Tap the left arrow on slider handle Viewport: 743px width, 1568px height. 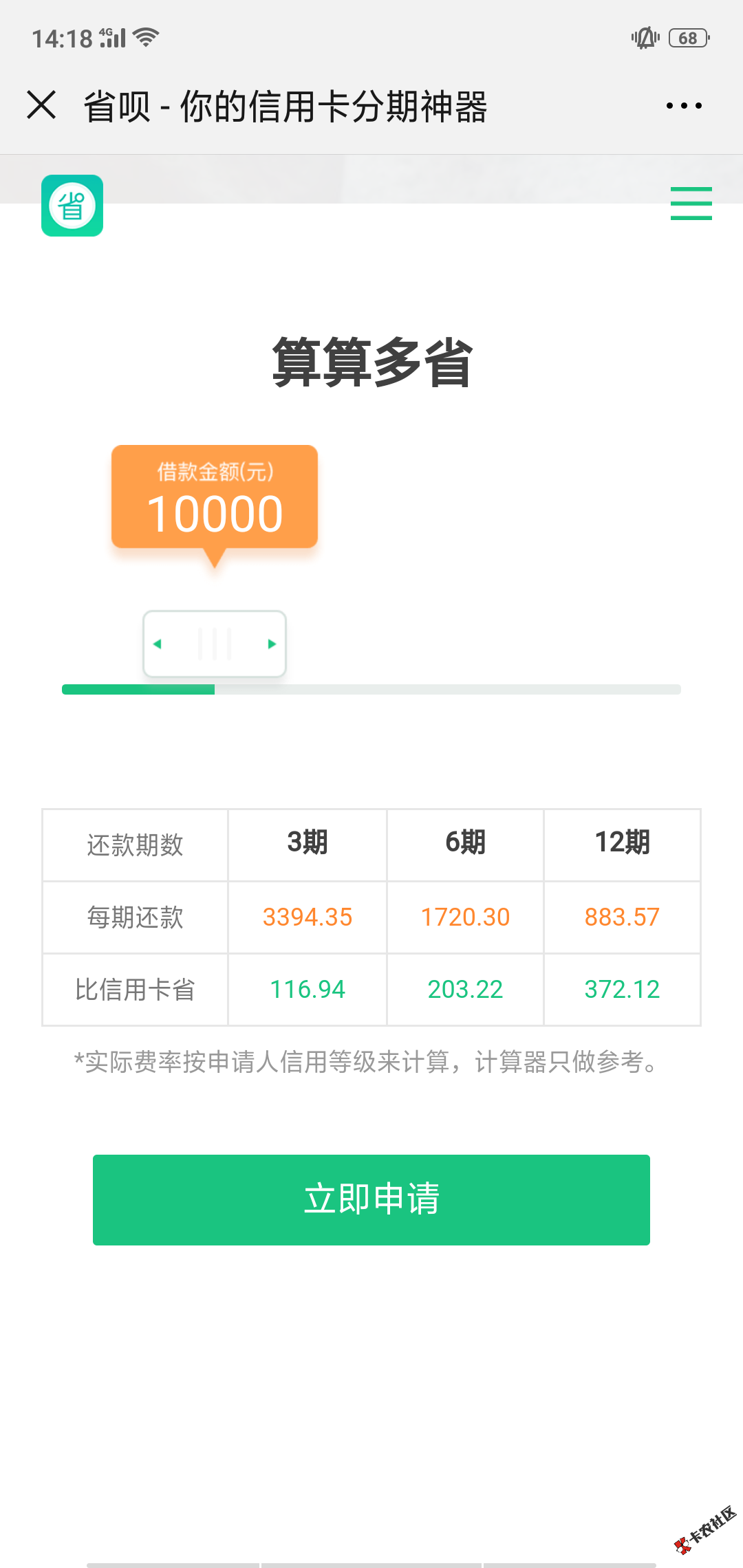pyautogui.click(x=158, y=644)
